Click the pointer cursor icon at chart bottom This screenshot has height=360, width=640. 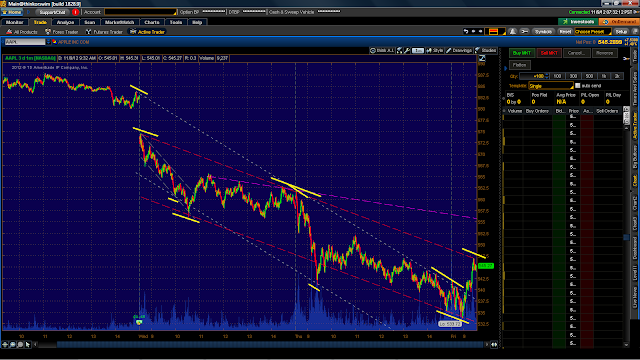tap(28, 345)
